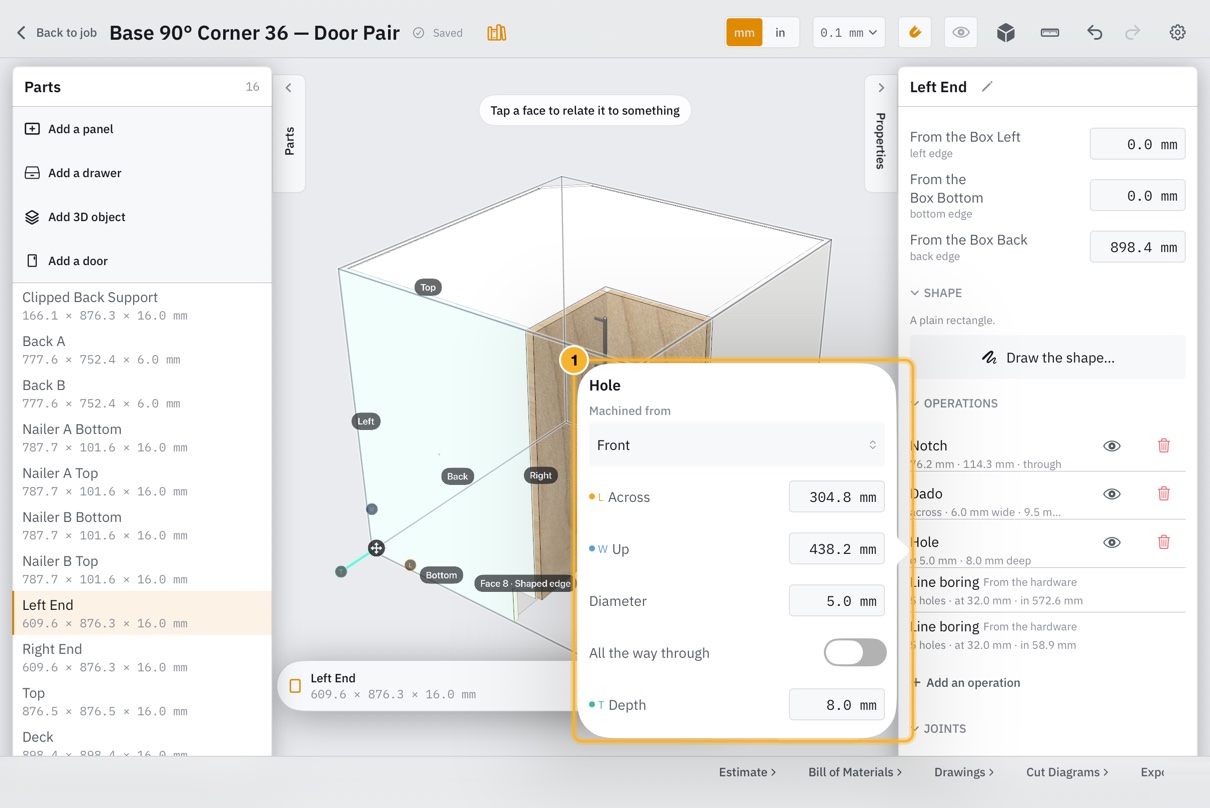Click Draw the shape button
Image resolution: width=1210 pixels, height=808 pixels.
[x=1048, y=357]
